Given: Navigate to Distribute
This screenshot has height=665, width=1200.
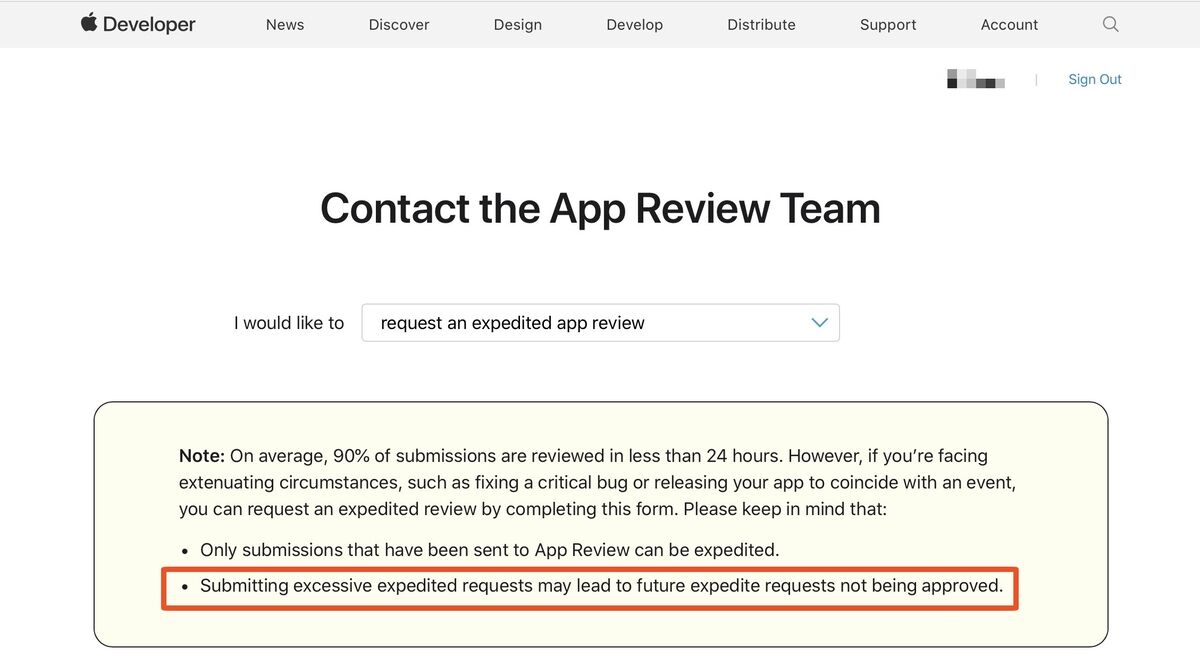Looking at the screenshot, I should [762, 24].
